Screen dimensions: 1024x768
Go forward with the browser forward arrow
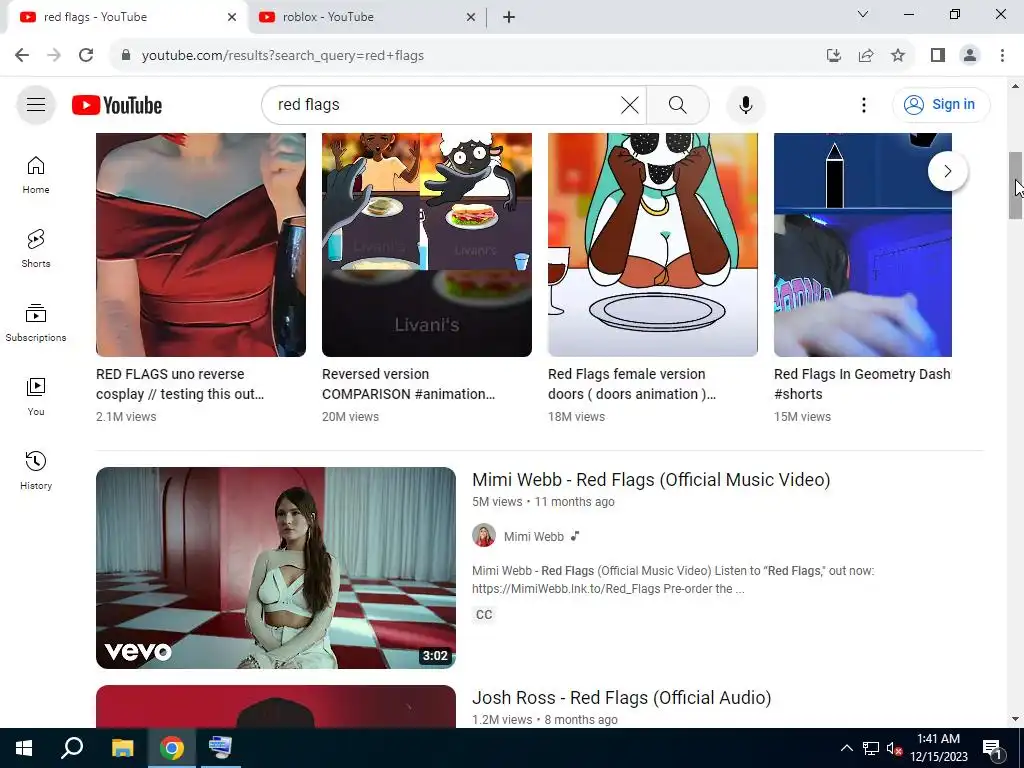click(x=54, y=56)
